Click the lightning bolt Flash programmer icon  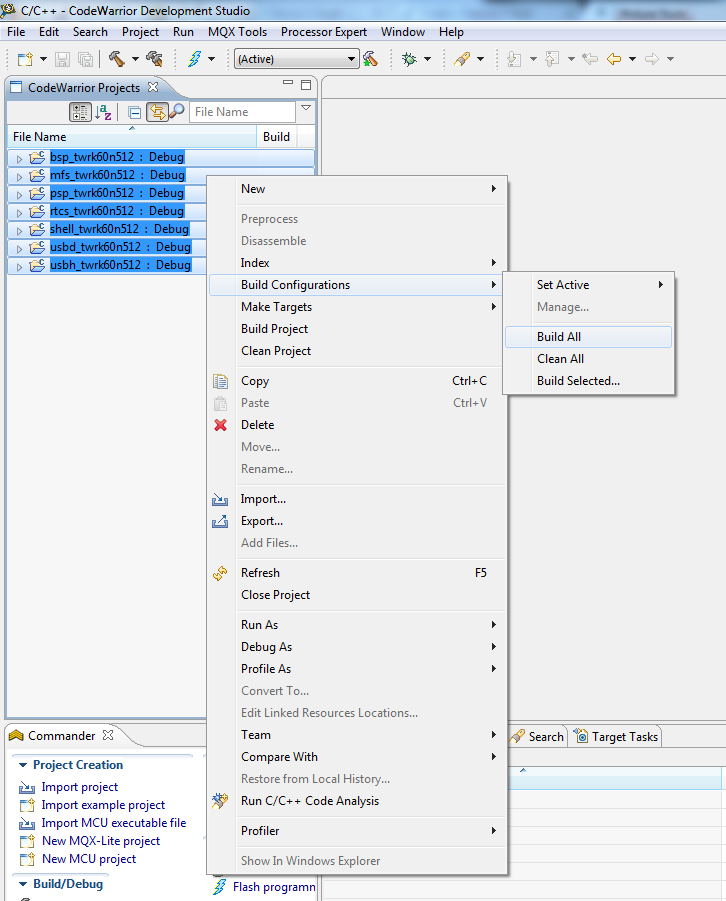pos(195,59)
